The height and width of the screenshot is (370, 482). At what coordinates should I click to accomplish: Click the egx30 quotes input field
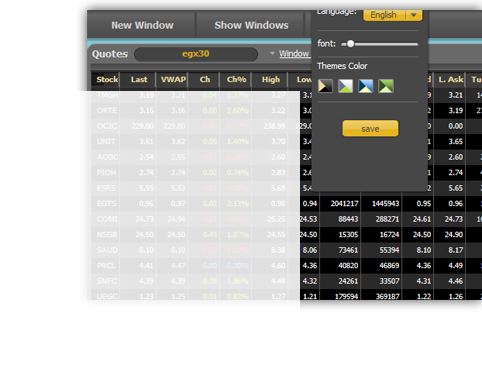196,54
